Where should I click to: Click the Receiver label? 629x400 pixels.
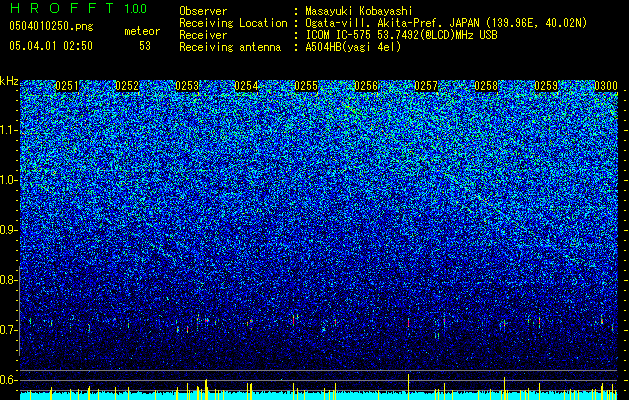click(203, 35)
